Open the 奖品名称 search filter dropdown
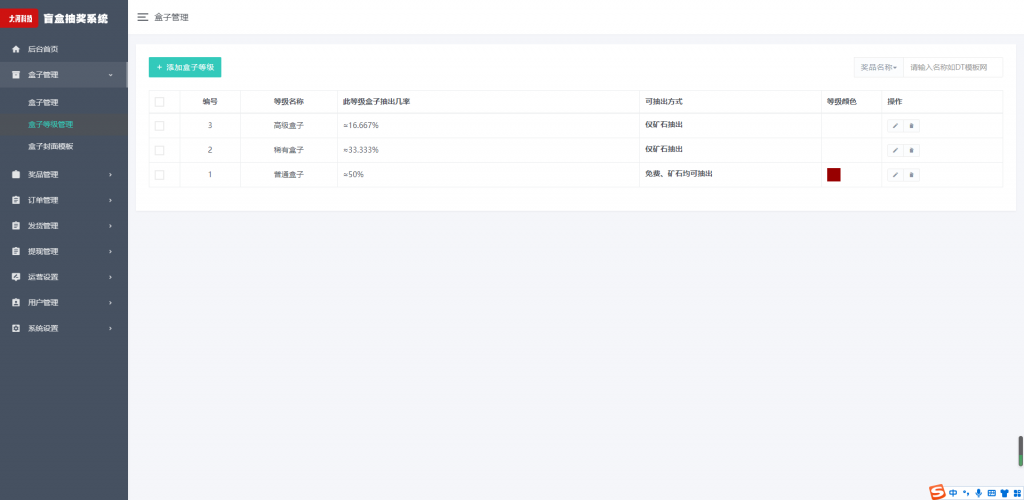This screenshot has height=500, width=1024. tap(879, 67)
